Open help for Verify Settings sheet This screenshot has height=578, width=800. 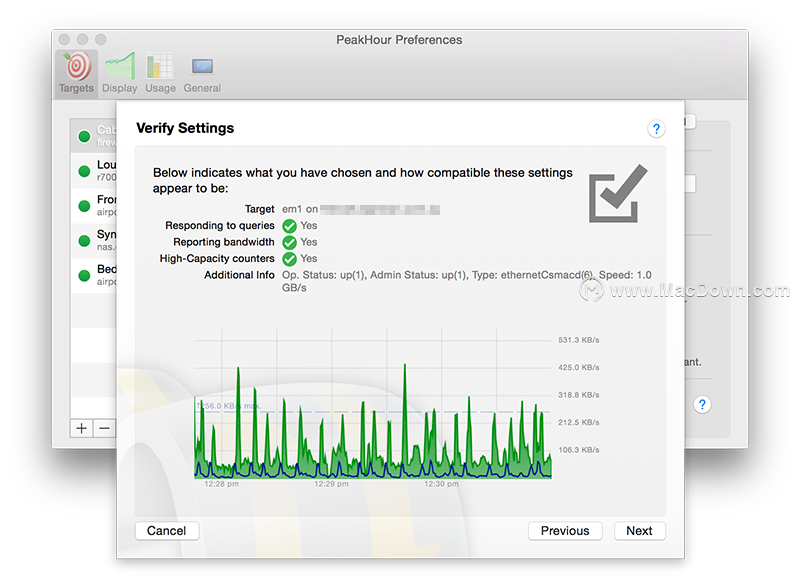pos(656,129)
